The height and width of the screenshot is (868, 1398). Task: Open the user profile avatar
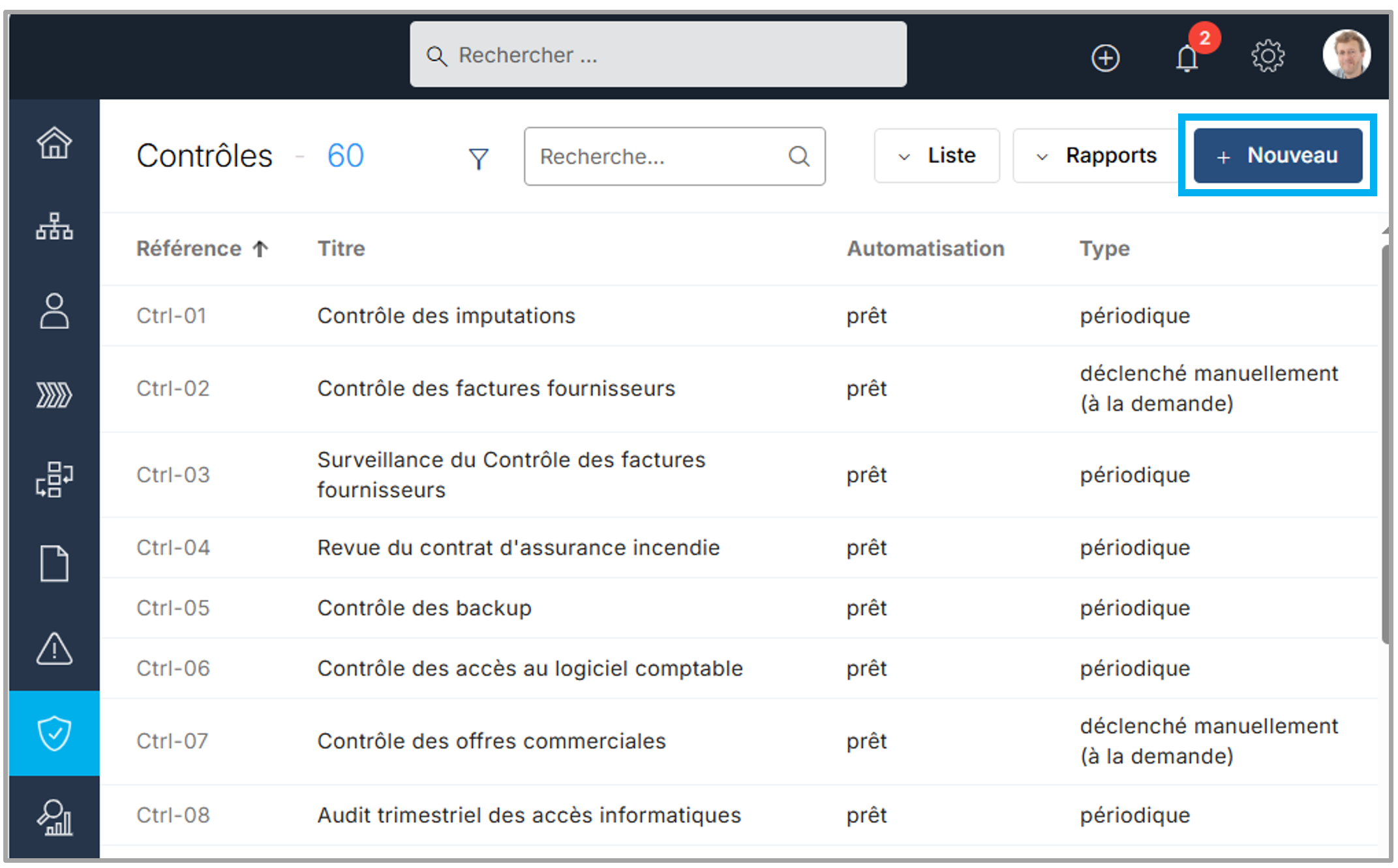(x=1346, y=54)
